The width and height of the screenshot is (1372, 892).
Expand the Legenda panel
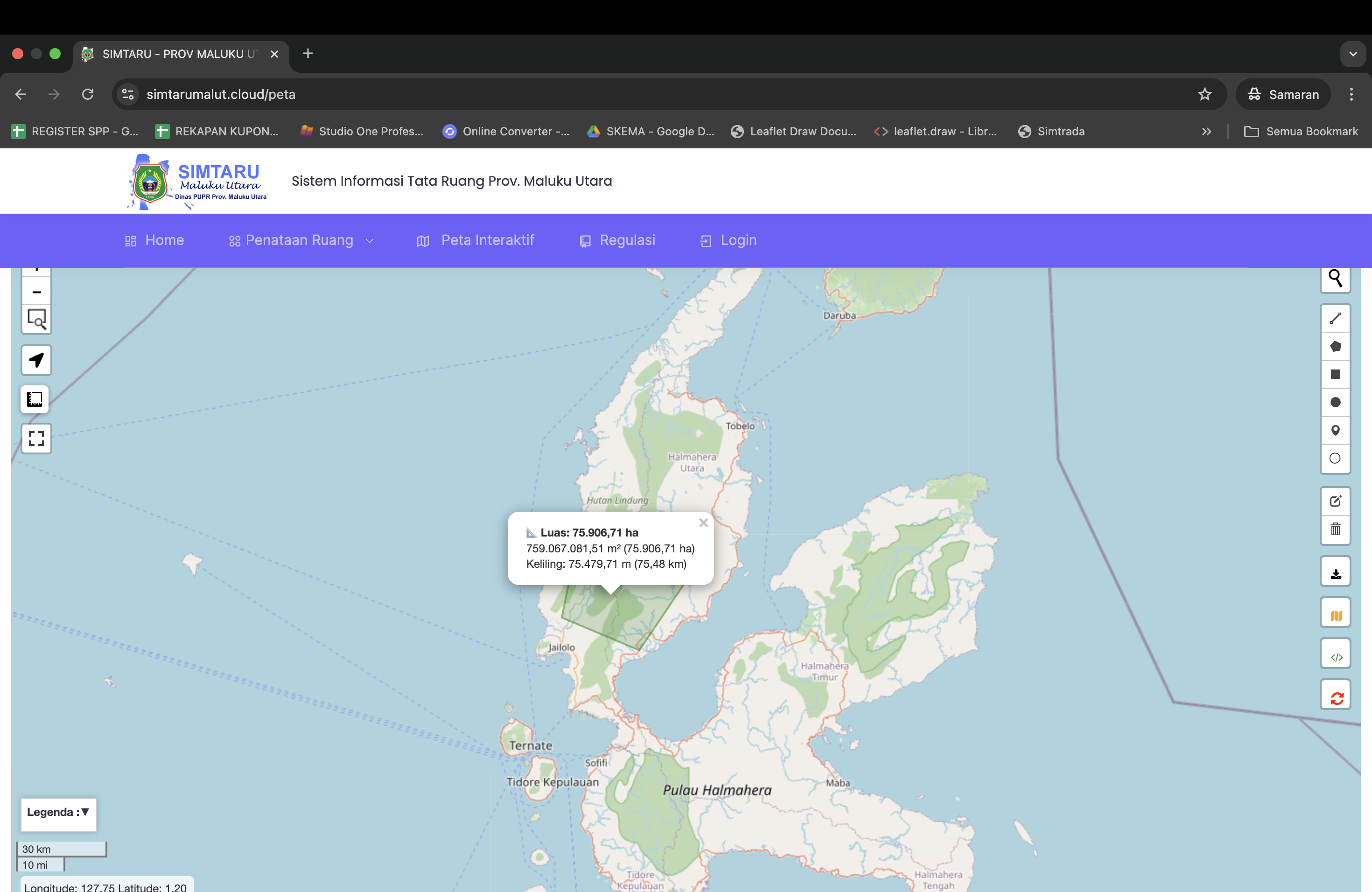[58, 813]
